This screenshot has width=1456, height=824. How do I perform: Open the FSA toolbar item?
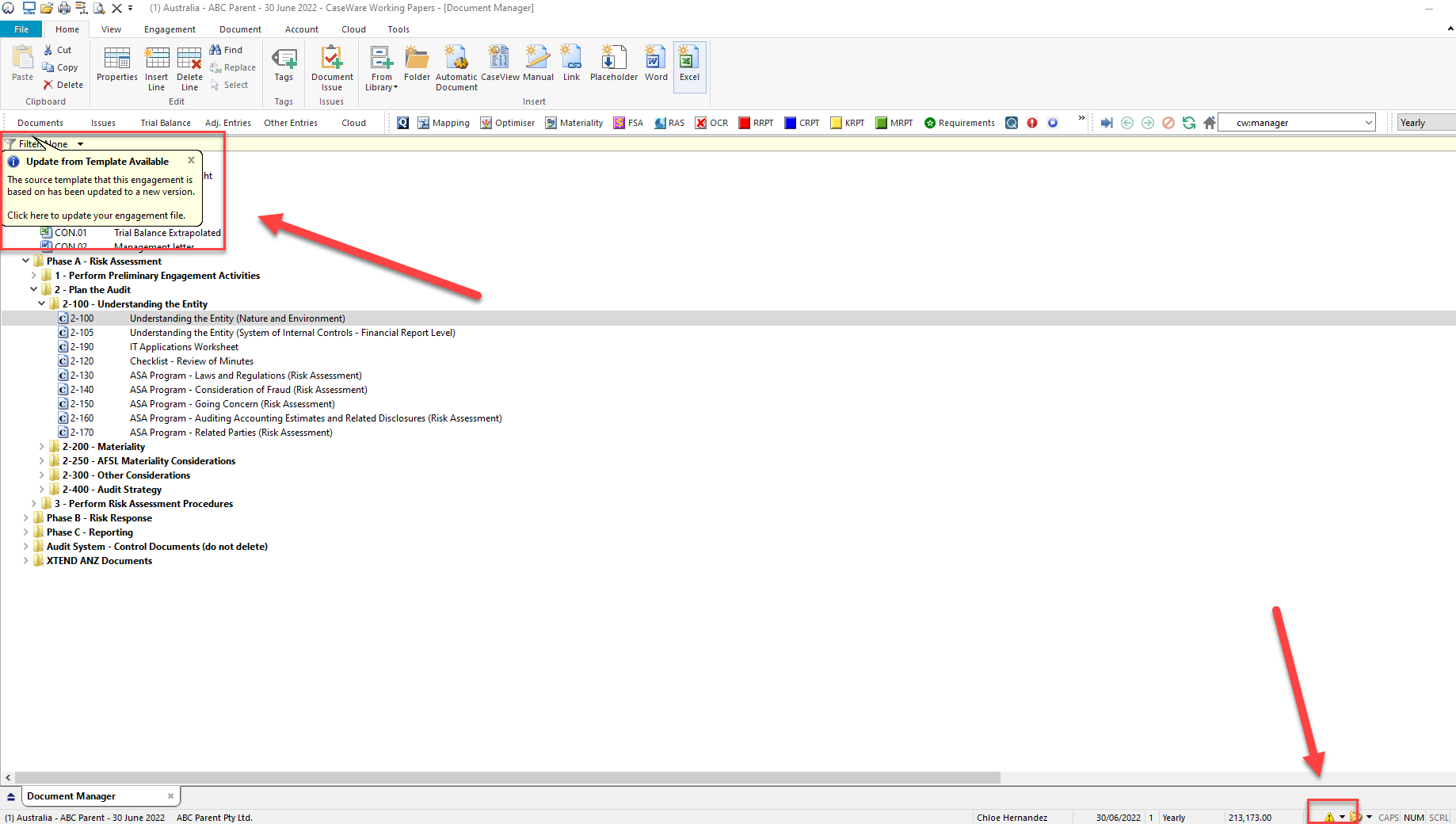point(628,123)
